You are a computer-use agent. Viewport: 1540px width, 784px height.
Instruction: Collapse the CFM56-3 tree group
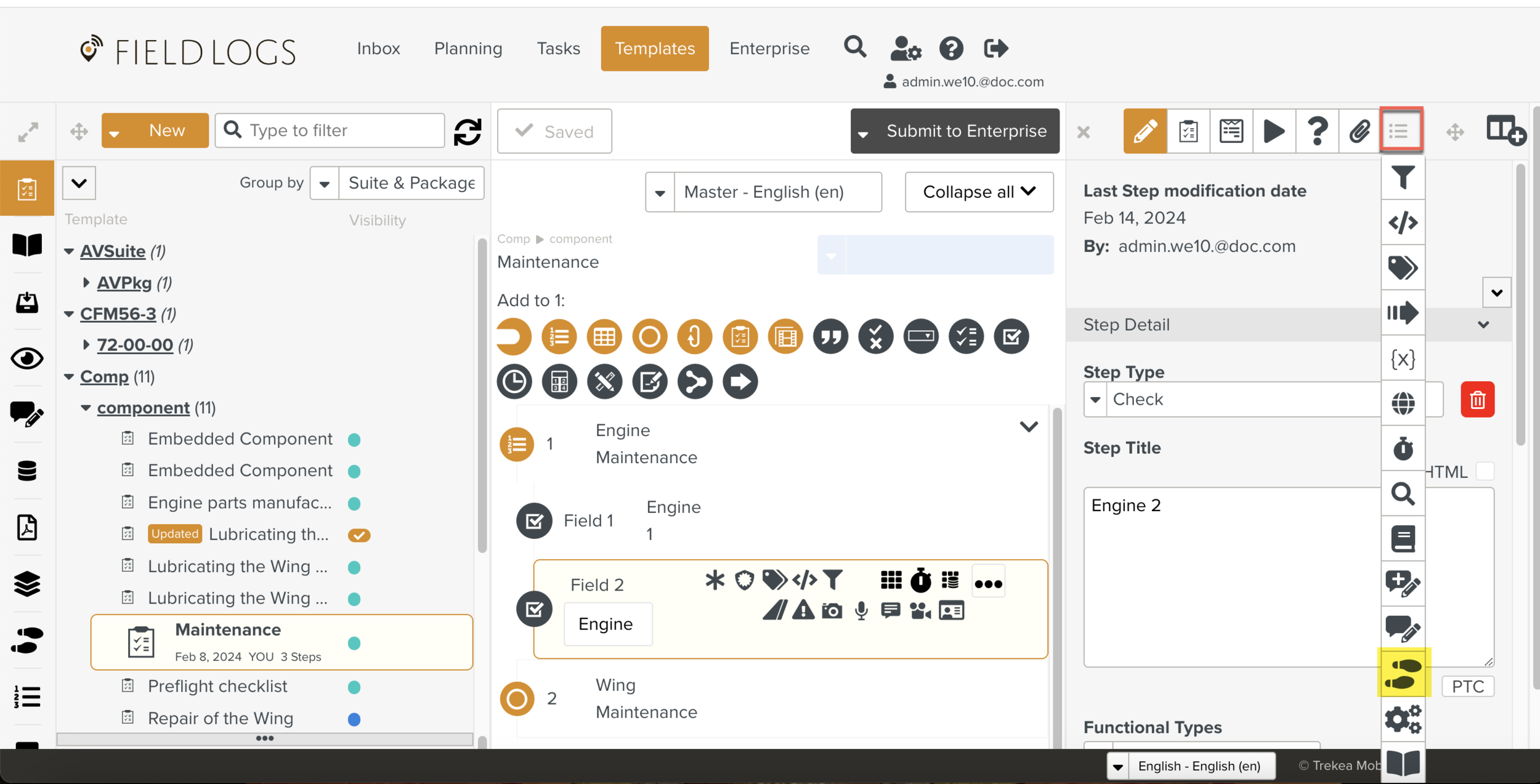click(x=69, y=314)
